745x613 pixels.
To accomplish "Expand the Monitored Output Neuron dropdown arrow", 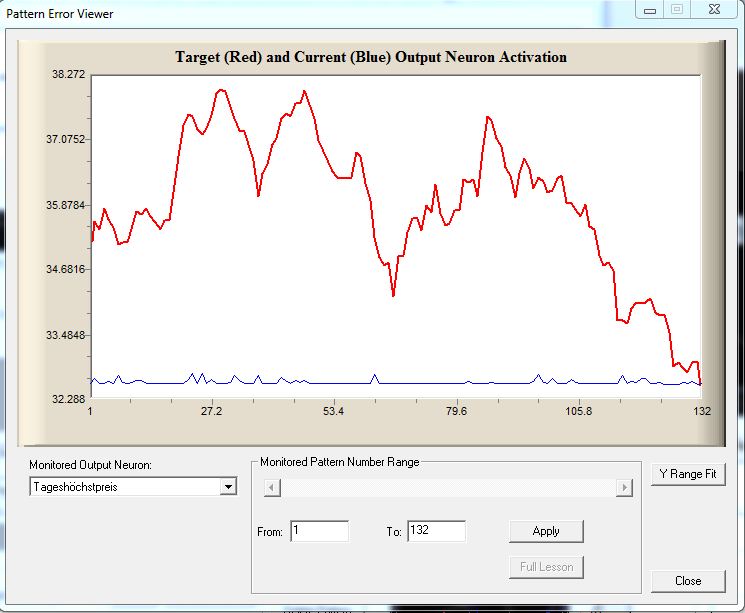I will tap(228, 486).
